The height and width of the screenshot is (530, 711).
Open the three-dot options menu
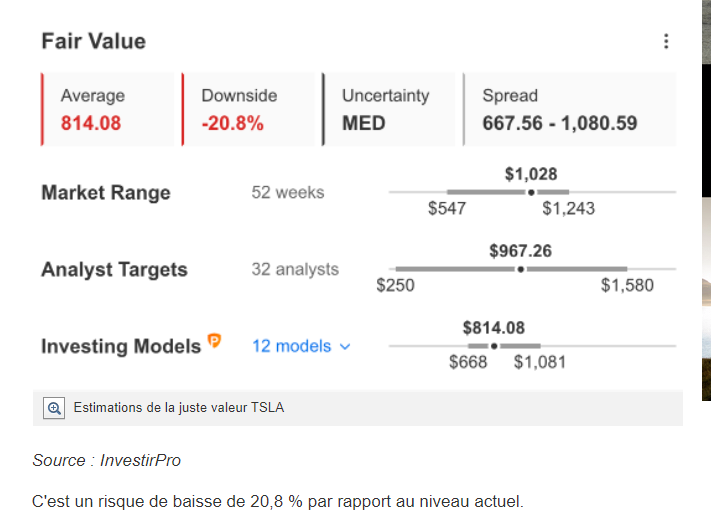(x=666, y=41)
